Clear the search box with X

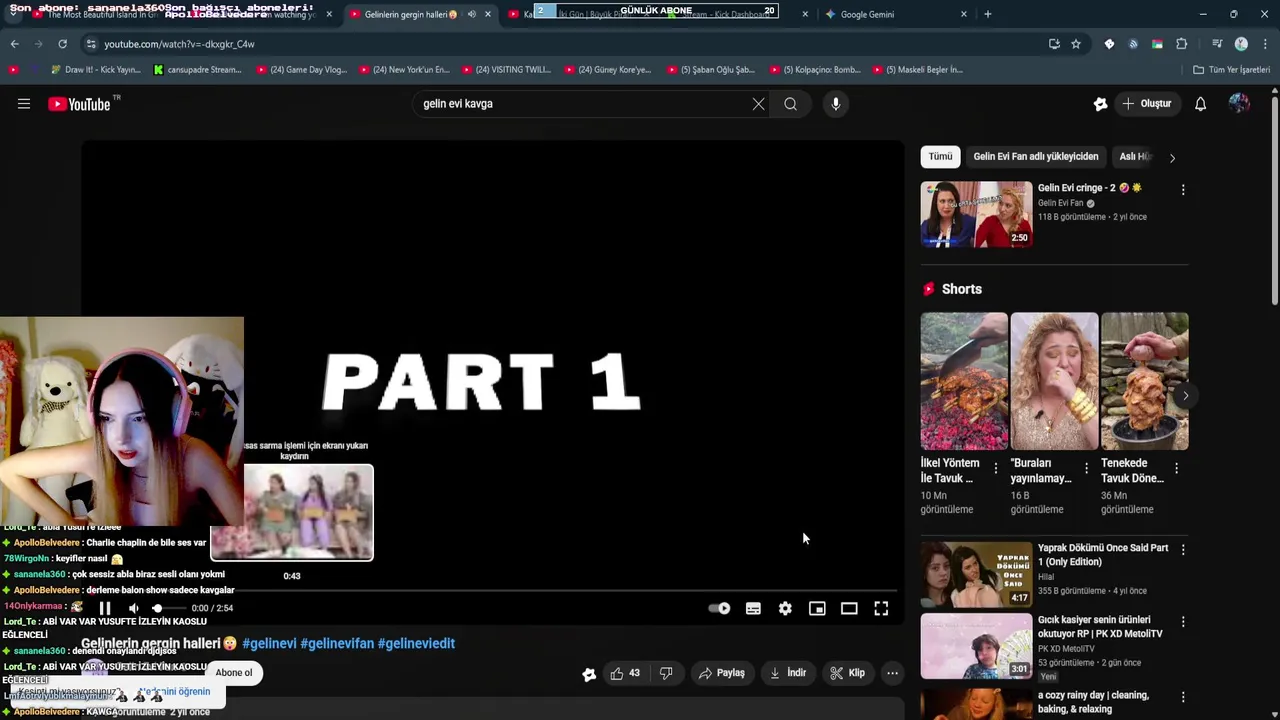click(x=758, y=104)
